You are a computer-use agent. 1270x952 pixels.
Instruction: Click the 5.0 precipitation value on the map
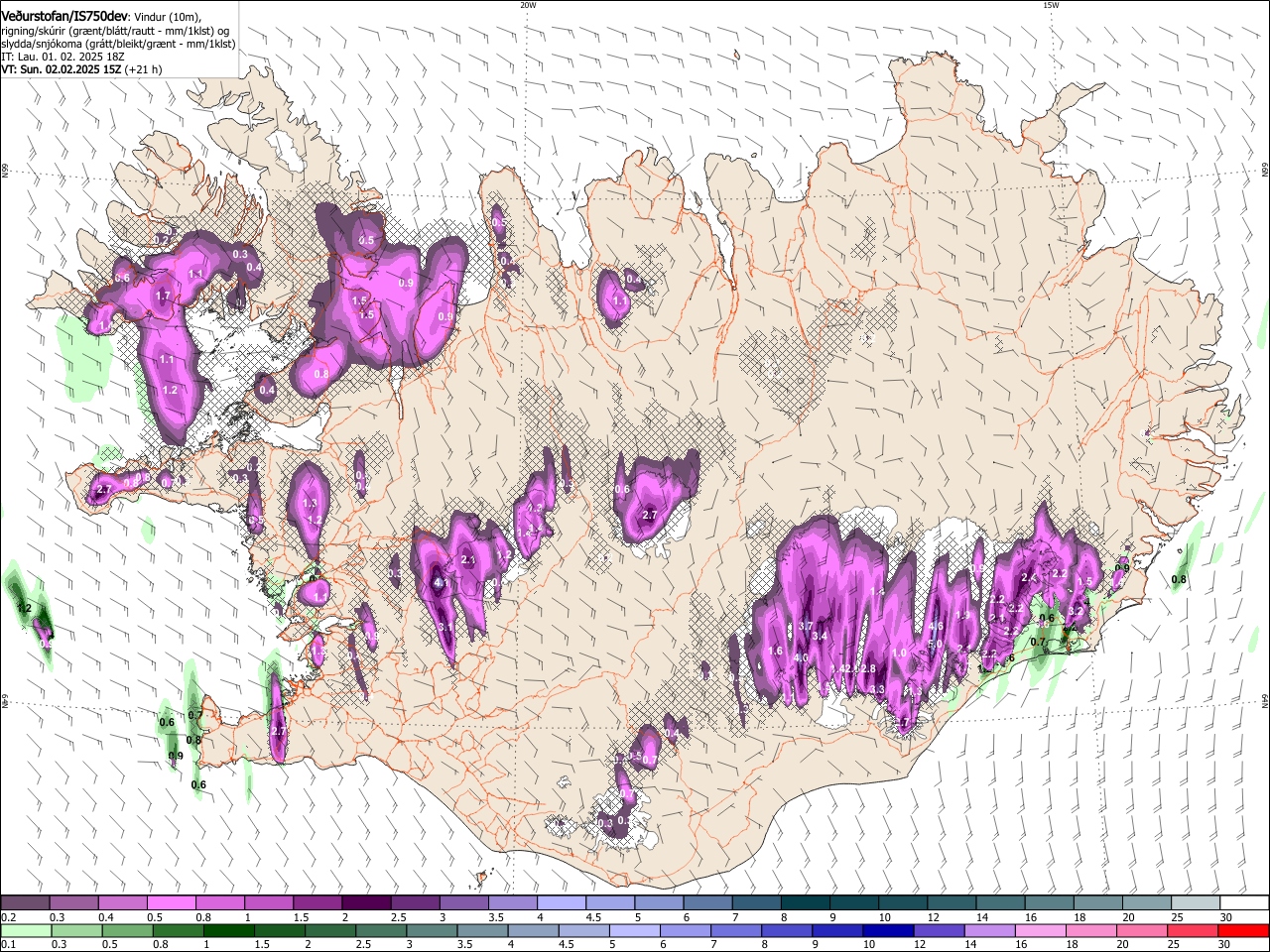coord(934,644)
